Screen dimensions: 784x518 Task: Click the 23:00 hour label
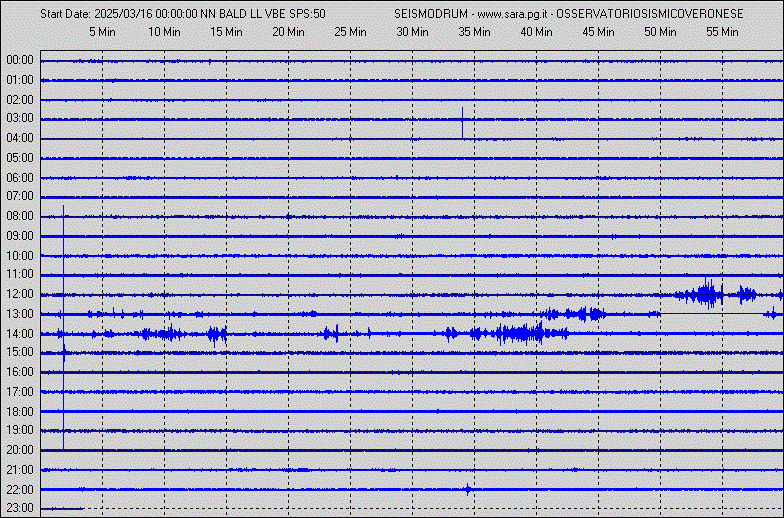[x=20, y=508]
